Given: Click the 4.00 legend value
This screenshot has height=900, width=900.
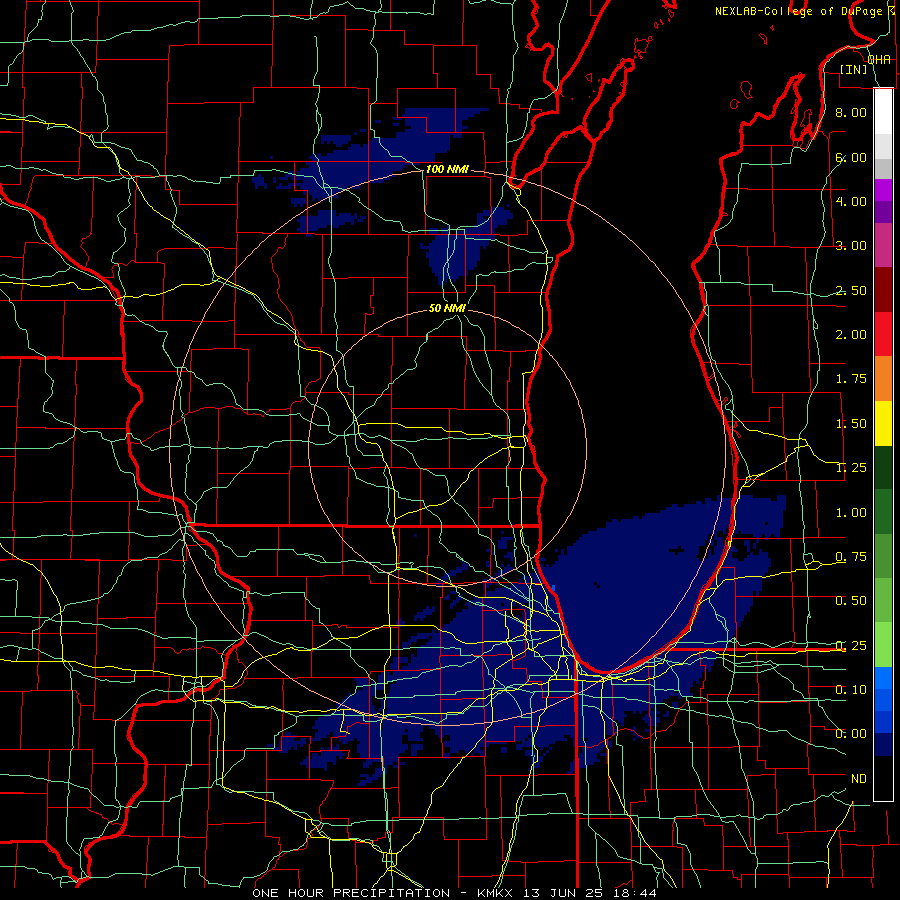Looking at the screenshot, I should tap(851, 201).
